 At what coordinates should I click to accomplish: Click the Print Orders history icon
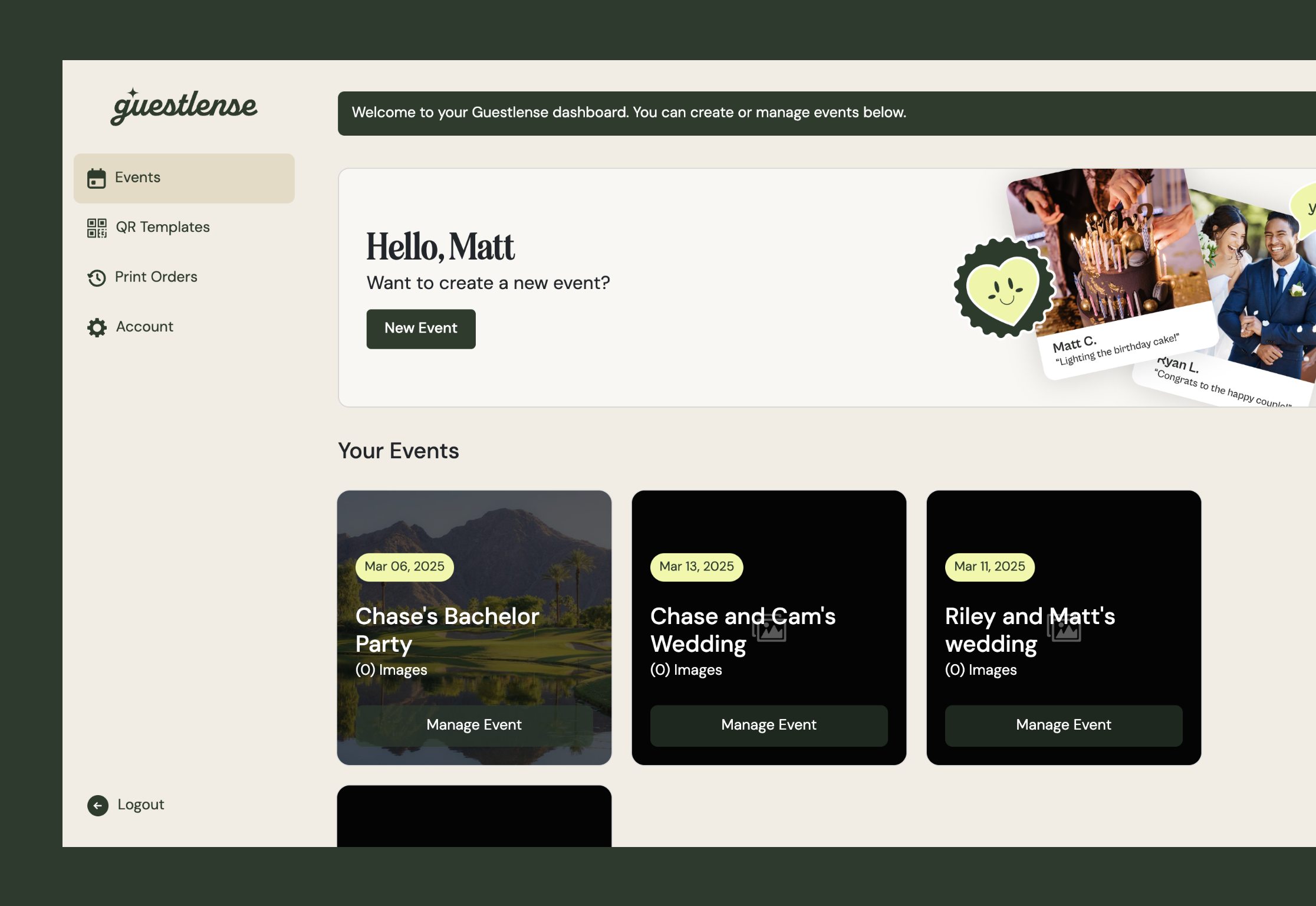coord(97,277)
